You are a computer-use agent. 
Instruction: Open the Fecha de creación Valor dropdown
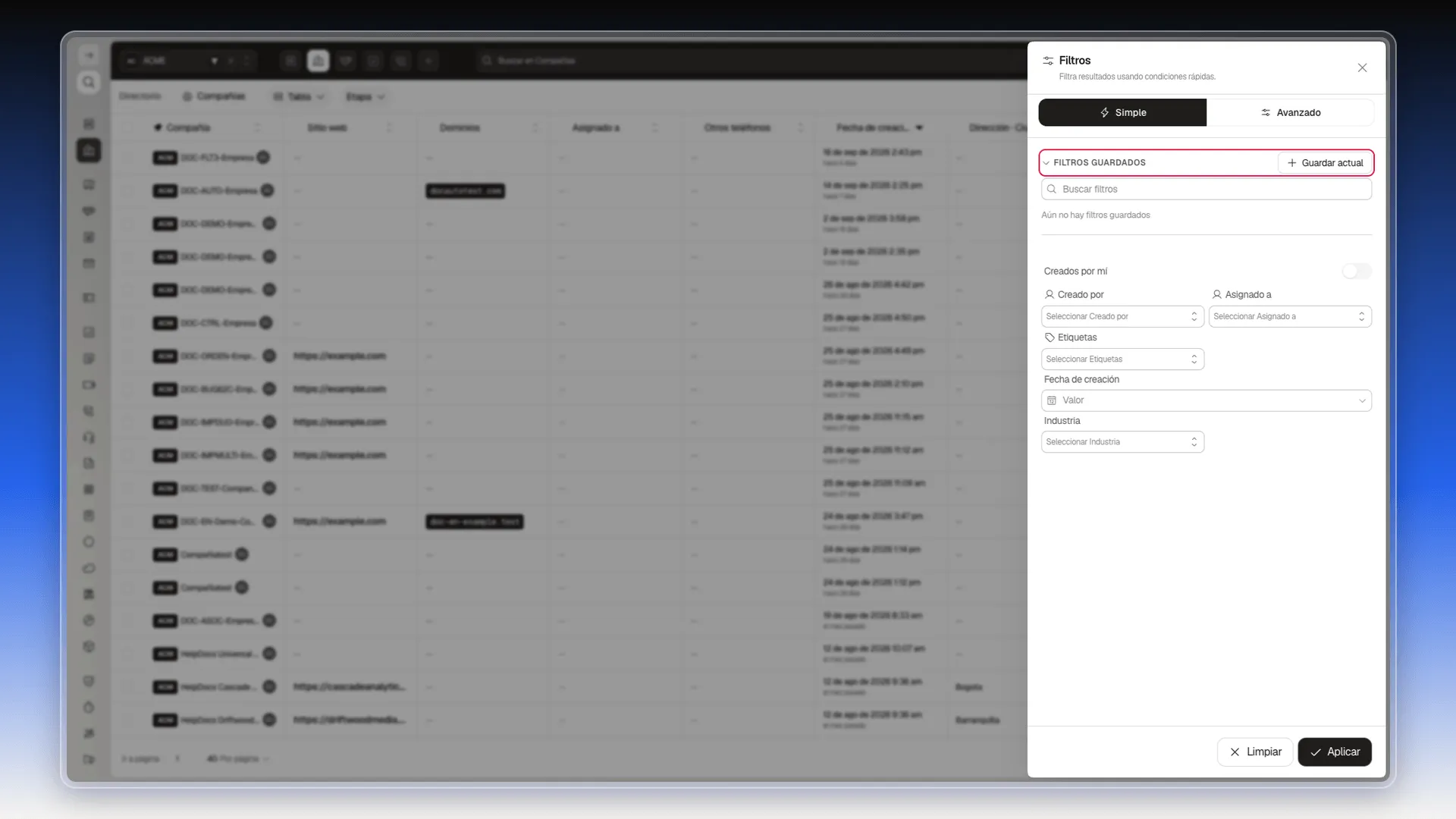[1207, 400]
